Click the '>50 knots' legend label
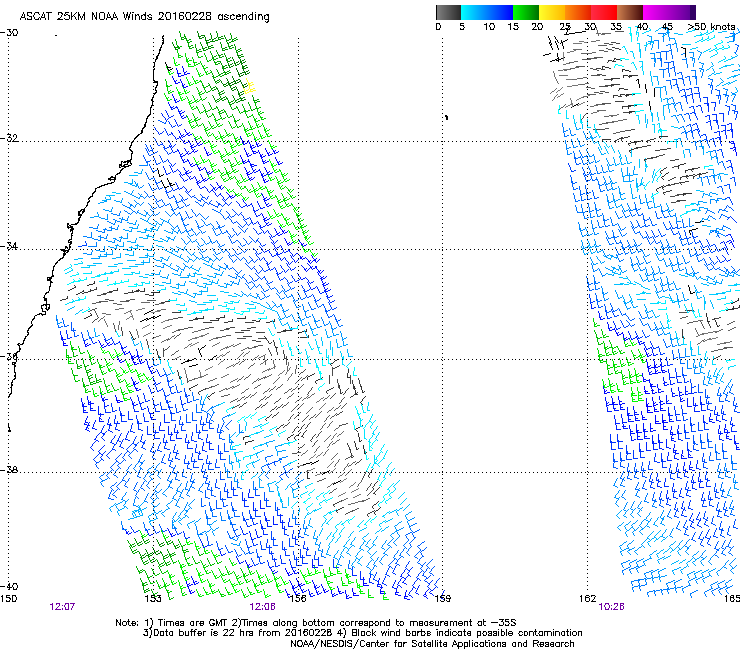Viewport: 740px width, 650px height. click(x=711, y=27)
